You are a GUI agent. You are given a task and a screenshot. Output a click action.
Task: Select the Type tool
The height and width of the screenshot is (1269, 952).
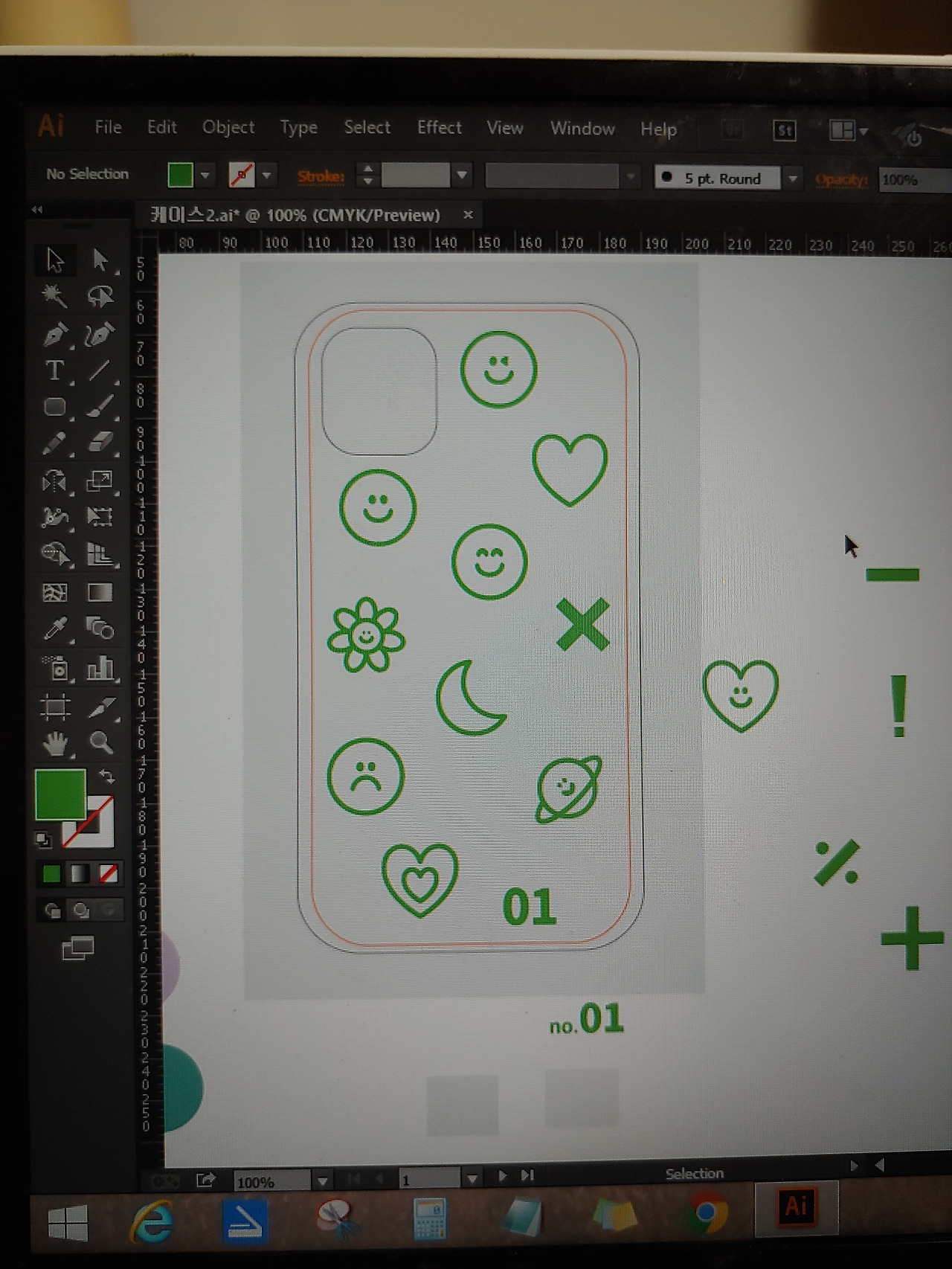pos(54,370)
